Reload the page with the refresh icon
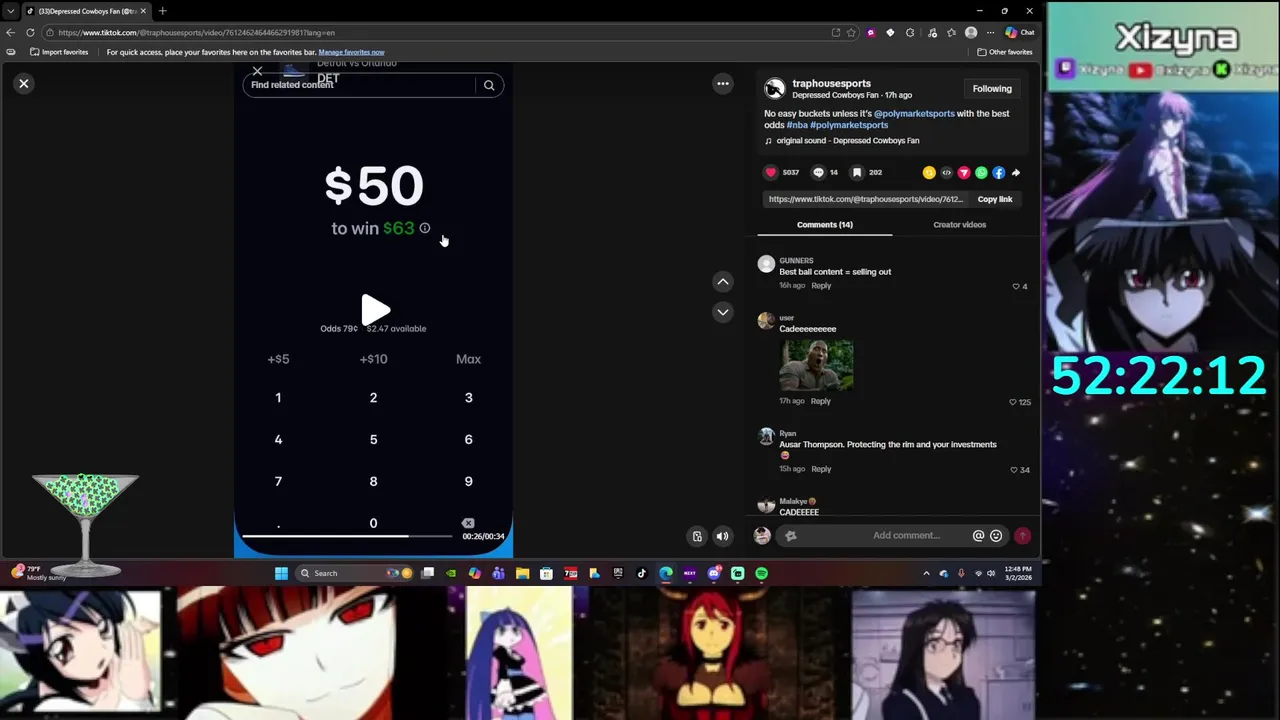Screen dimensions: 1280x720 [30, 32]
